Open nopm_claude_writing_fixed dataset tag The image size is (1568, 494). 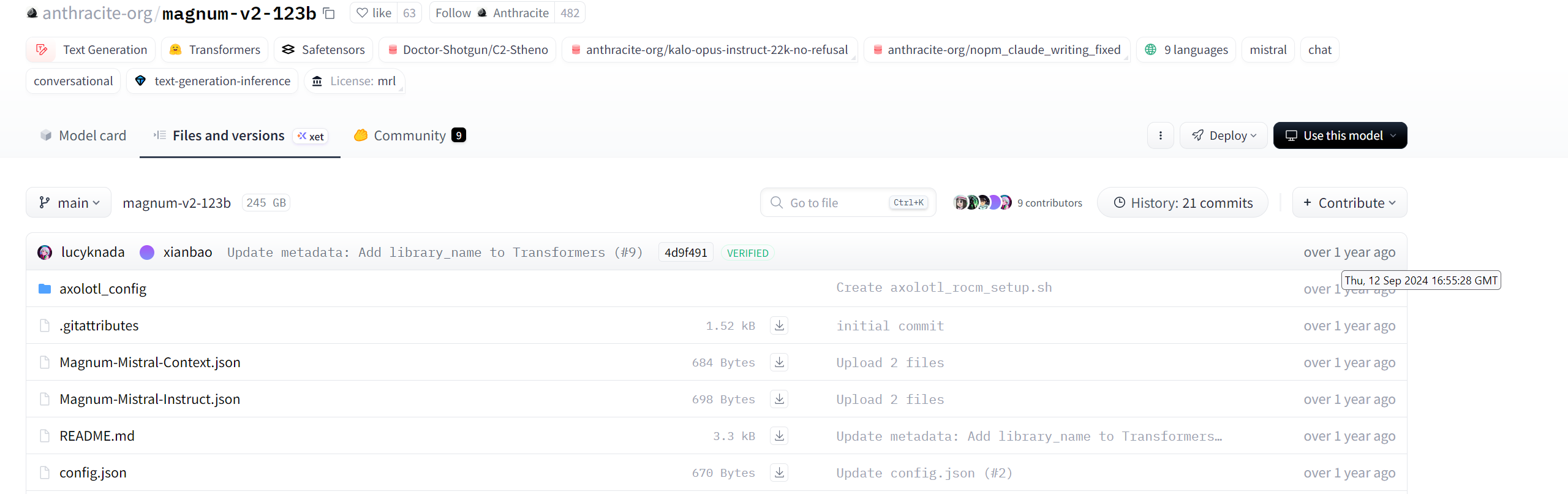997,50
